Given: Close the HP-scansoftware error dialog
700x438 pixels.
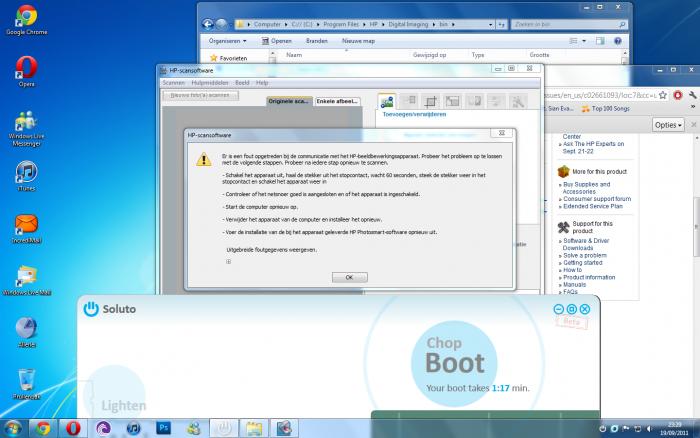Looking at the screenshot, I should pos(502,133).
